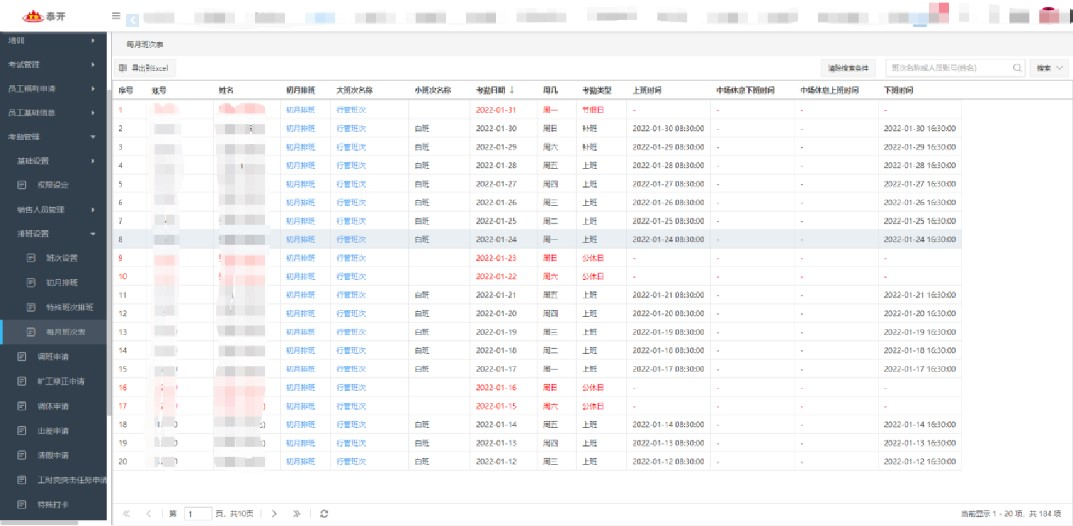Click the refresh table icon

coord(324,513)
